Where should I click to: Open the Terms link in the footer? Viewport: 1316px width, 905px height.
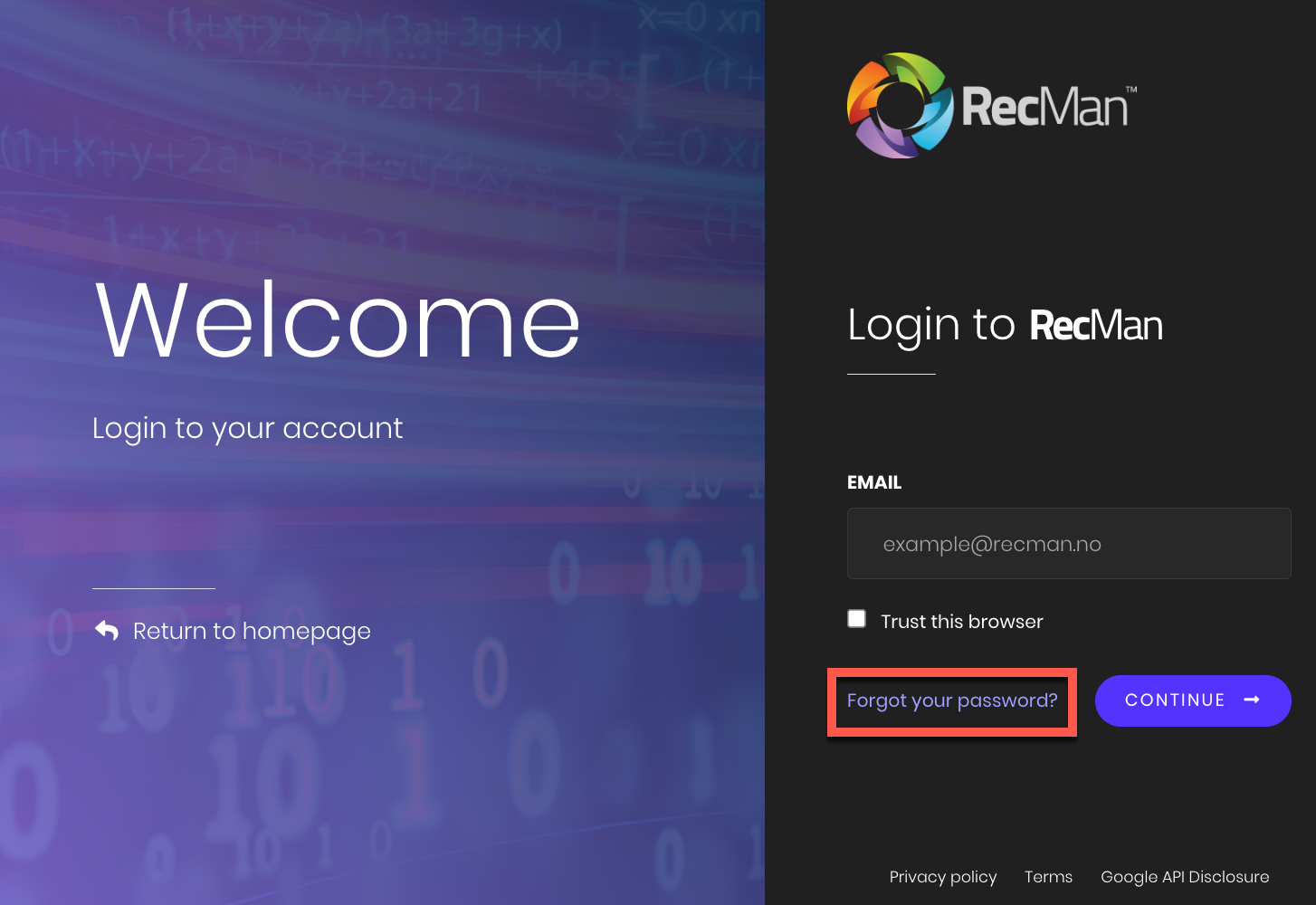(x=1048, y=877)
